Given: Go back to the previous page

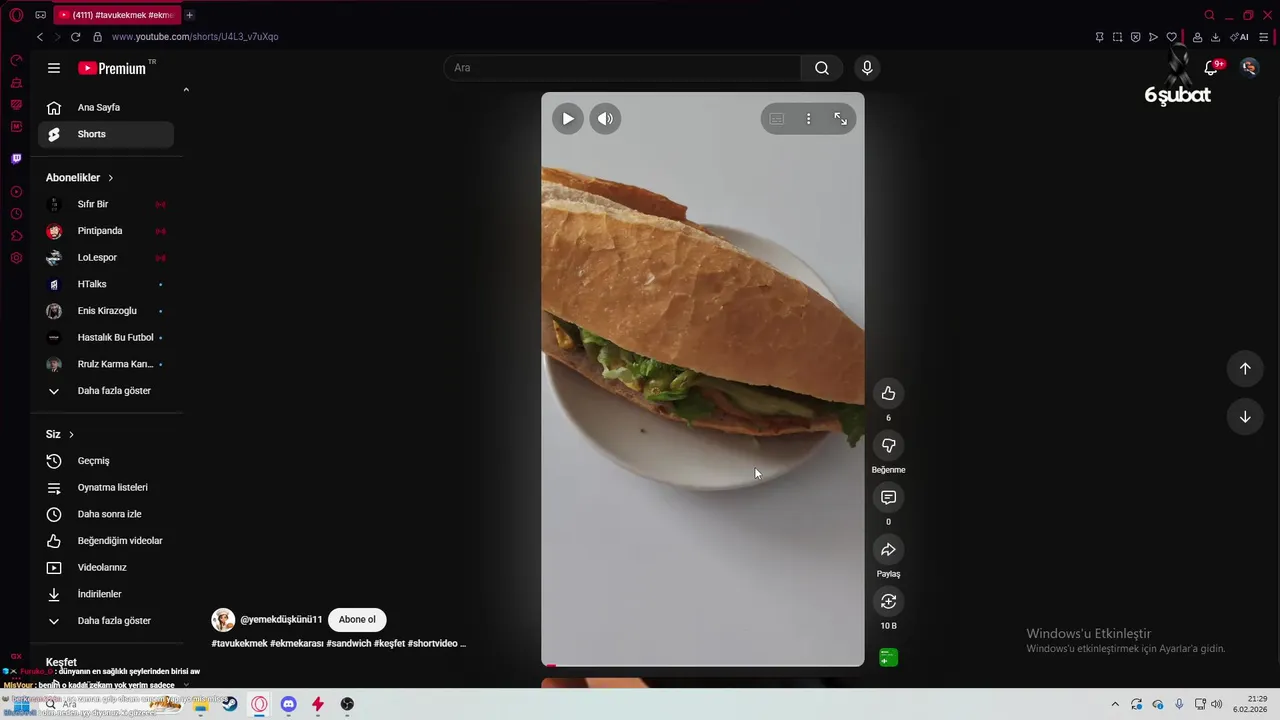Looking at the screenshot, I should (40, 37).
